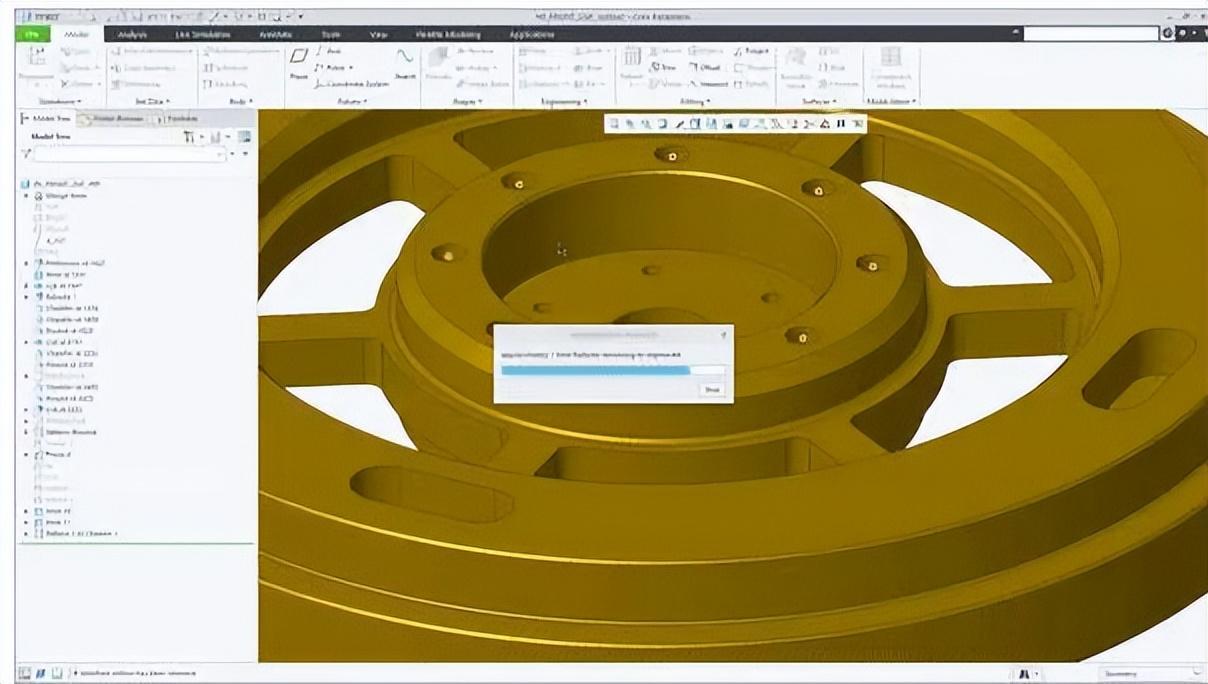Viewport: 1208px width, 684px height.
Task: Toggle the pause icon on graphics toolbar
Action: point(841,124)
